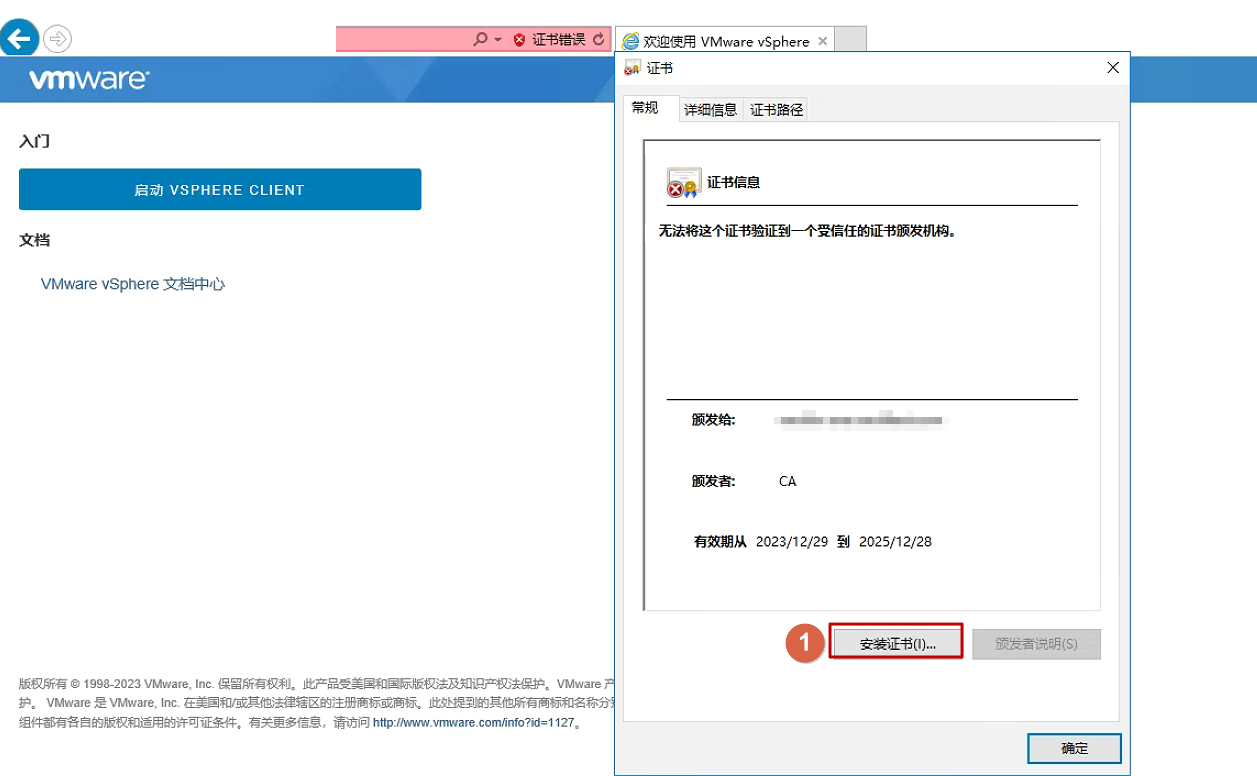1257x776 pixels.
Task: Click the certificate warning icon beside 证书信息
Action: click(x=683, y=183)
